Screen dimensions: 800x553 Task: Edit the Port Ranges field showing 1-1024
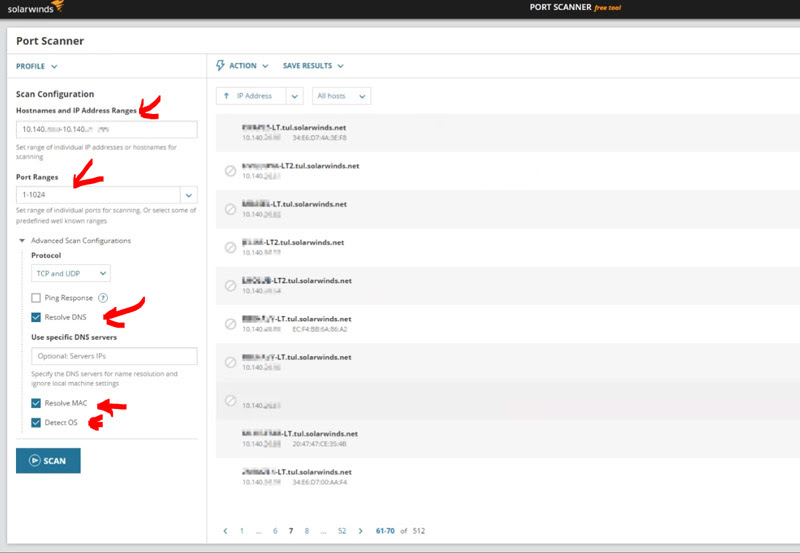tap(98, 195)
